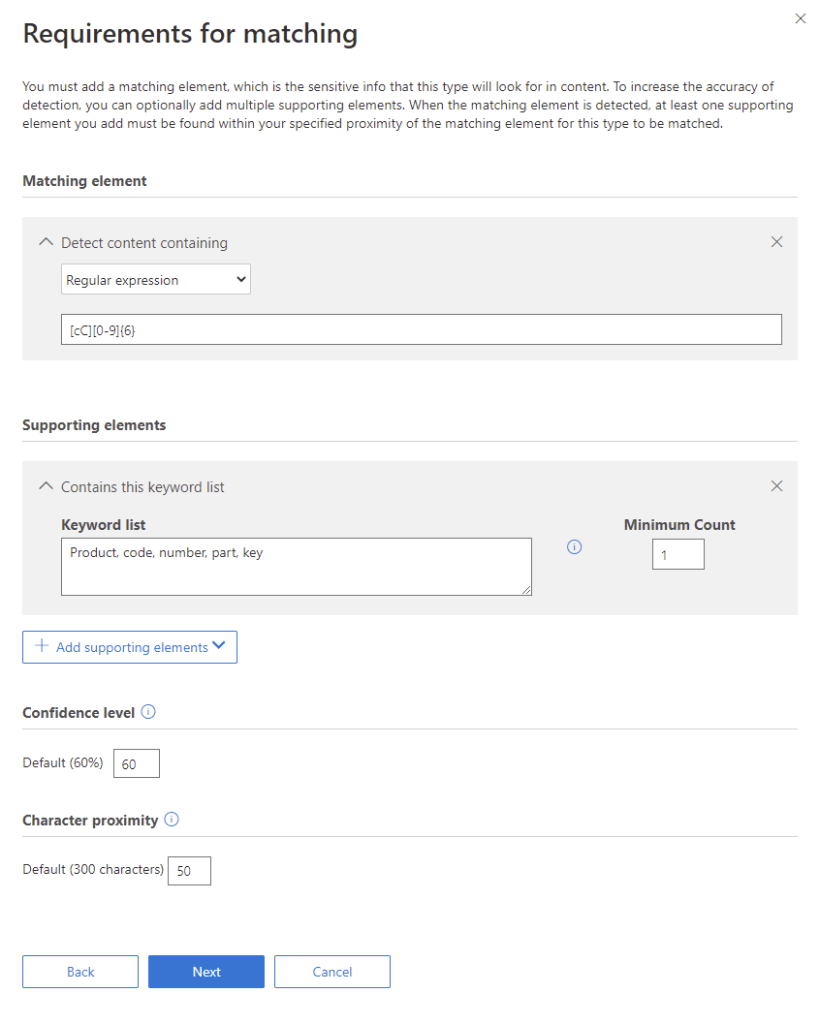
Task: Click the Minimum Count field
Action: pyautogui.click(x=678, y=555)
